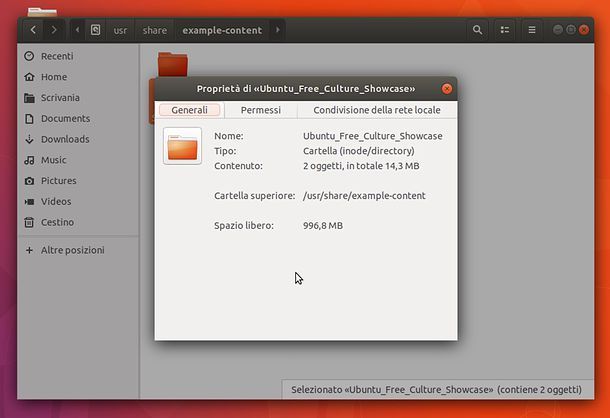Click the Recenti clock icon
This screenshot has height=418, width=610.
pos(29,56)
